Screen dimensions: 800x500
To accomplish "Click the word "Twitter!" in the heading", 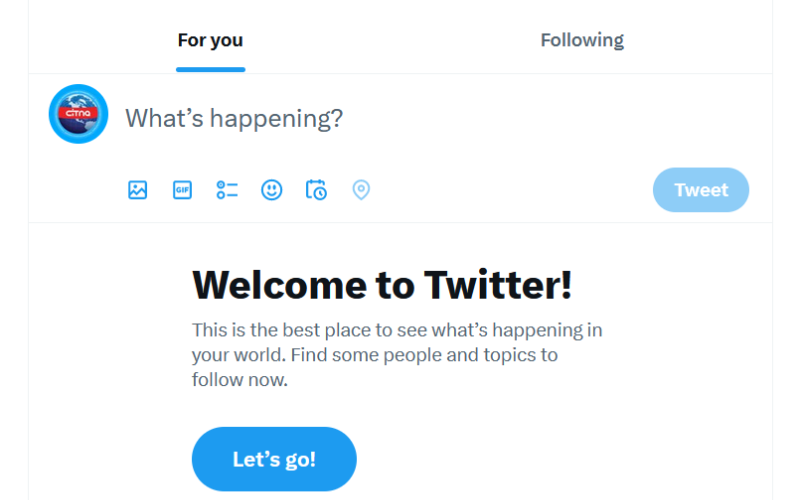I will (x=498, y=285).
